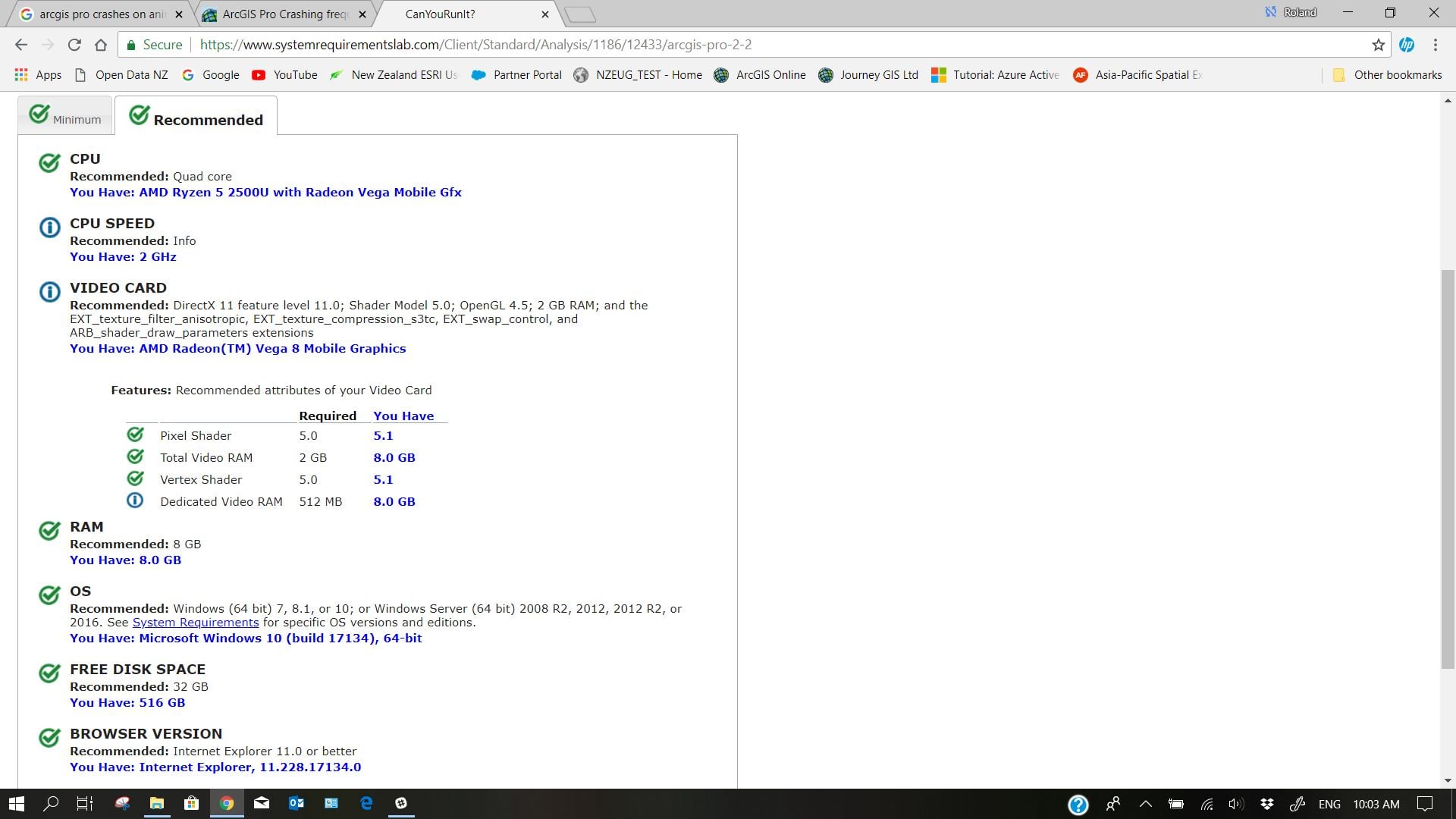
Task: Click the page vertical scrollbar thumb
Action: coord(1448,469)
